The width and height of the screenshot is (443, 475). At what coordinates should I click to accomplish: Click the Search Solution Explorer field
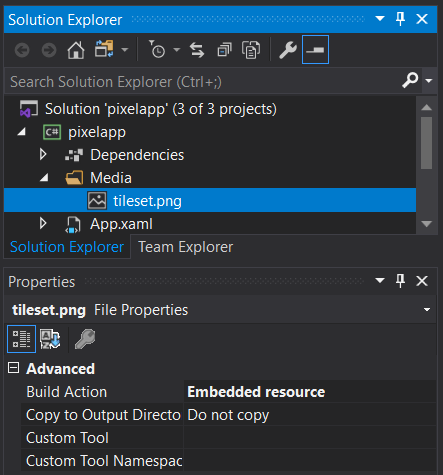[203, 82]
